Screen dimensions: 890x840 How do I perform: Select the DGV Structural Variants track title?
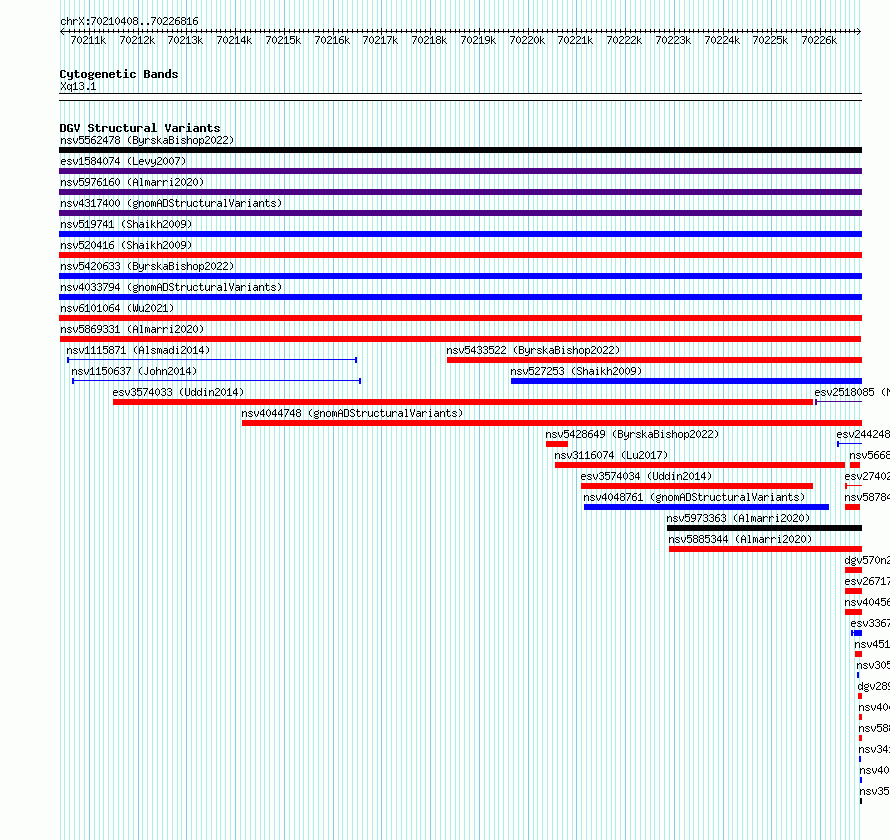click(x=140, y=128)
